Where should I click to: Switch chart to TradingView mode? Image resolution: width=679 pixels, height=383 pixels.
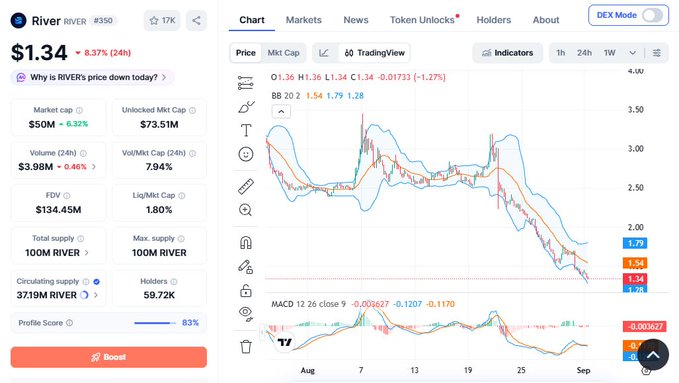pos(375,53)
